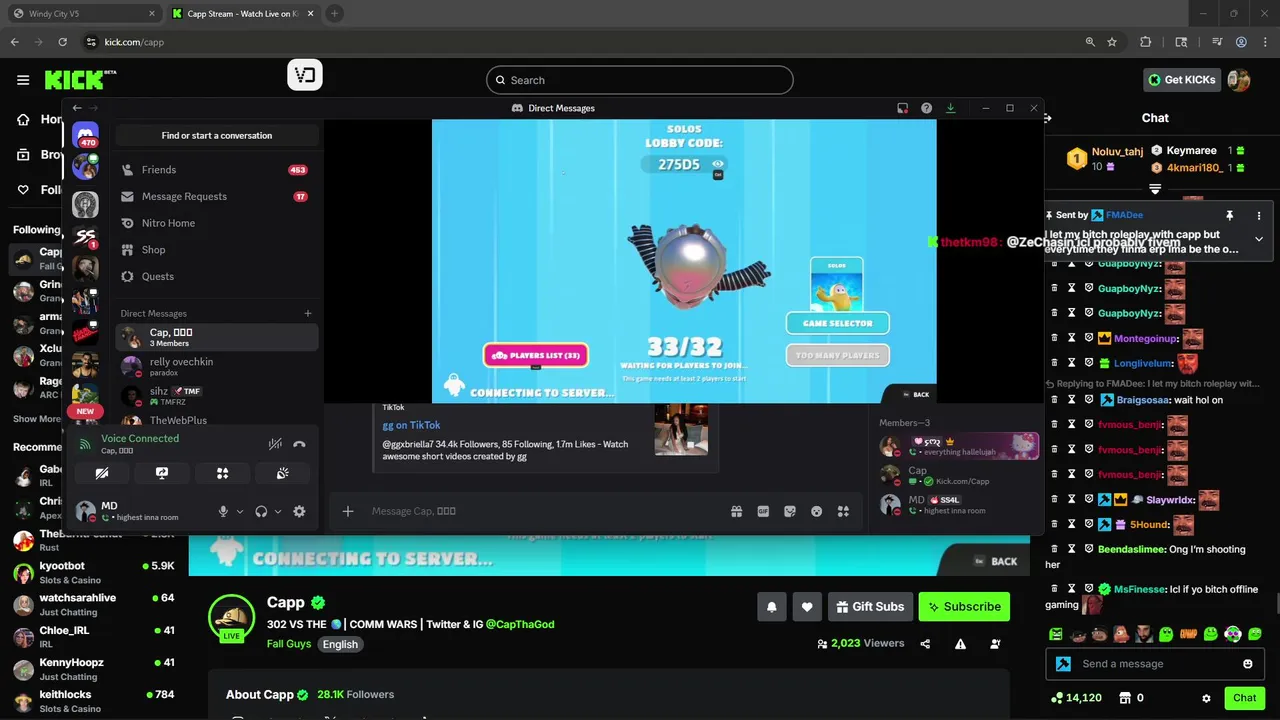Open headphone output options arrow
Image resolution: width=1280 pixels, height=720 pixels.
click(278, 511)
